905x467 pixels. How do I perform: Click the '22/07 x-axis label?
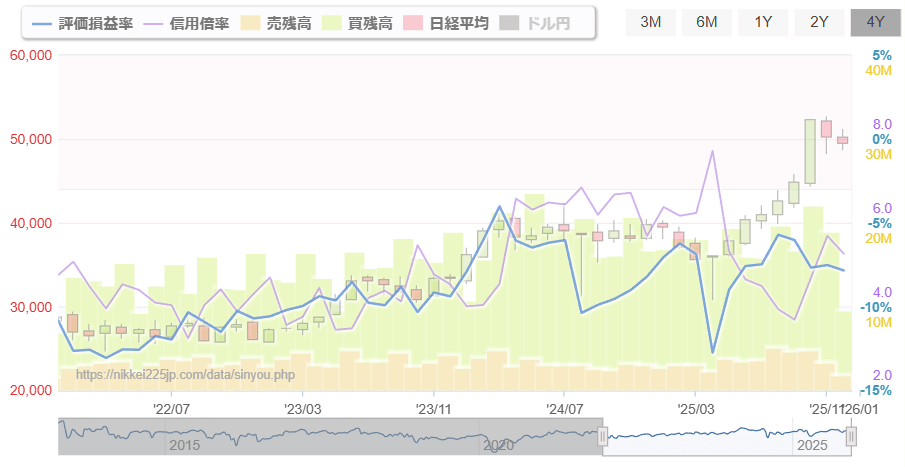pos(172,408)
